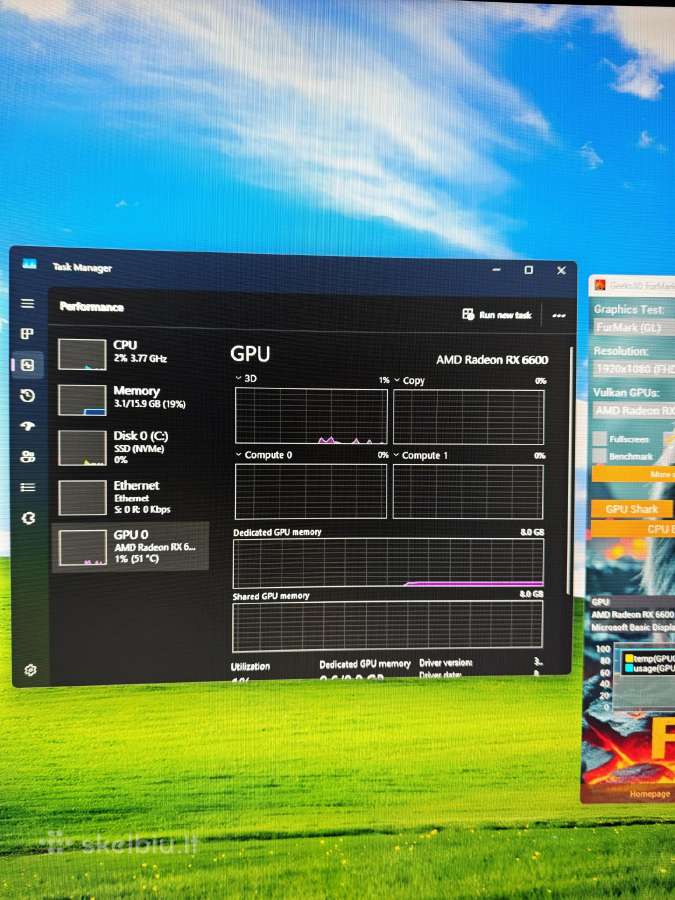Click the Compute 0 usage graph

click(311, 491)
